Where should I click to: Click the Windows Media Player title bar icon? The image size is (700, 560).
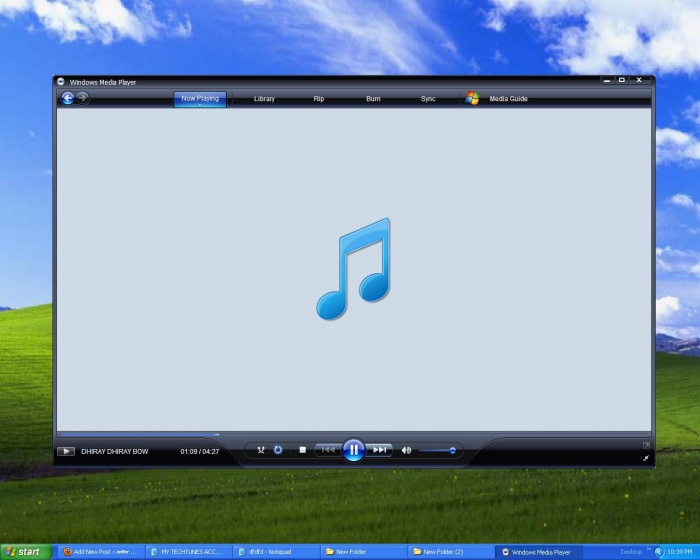[x=61, y=82]
